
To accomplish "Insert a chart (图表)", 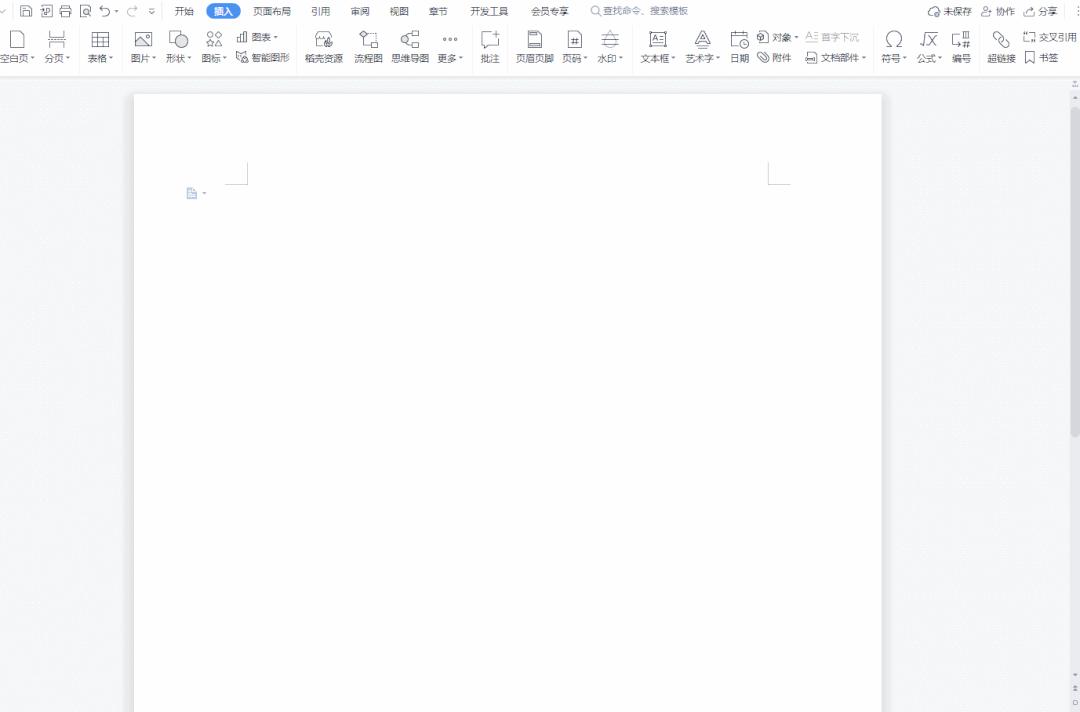I will coord(257,37).
